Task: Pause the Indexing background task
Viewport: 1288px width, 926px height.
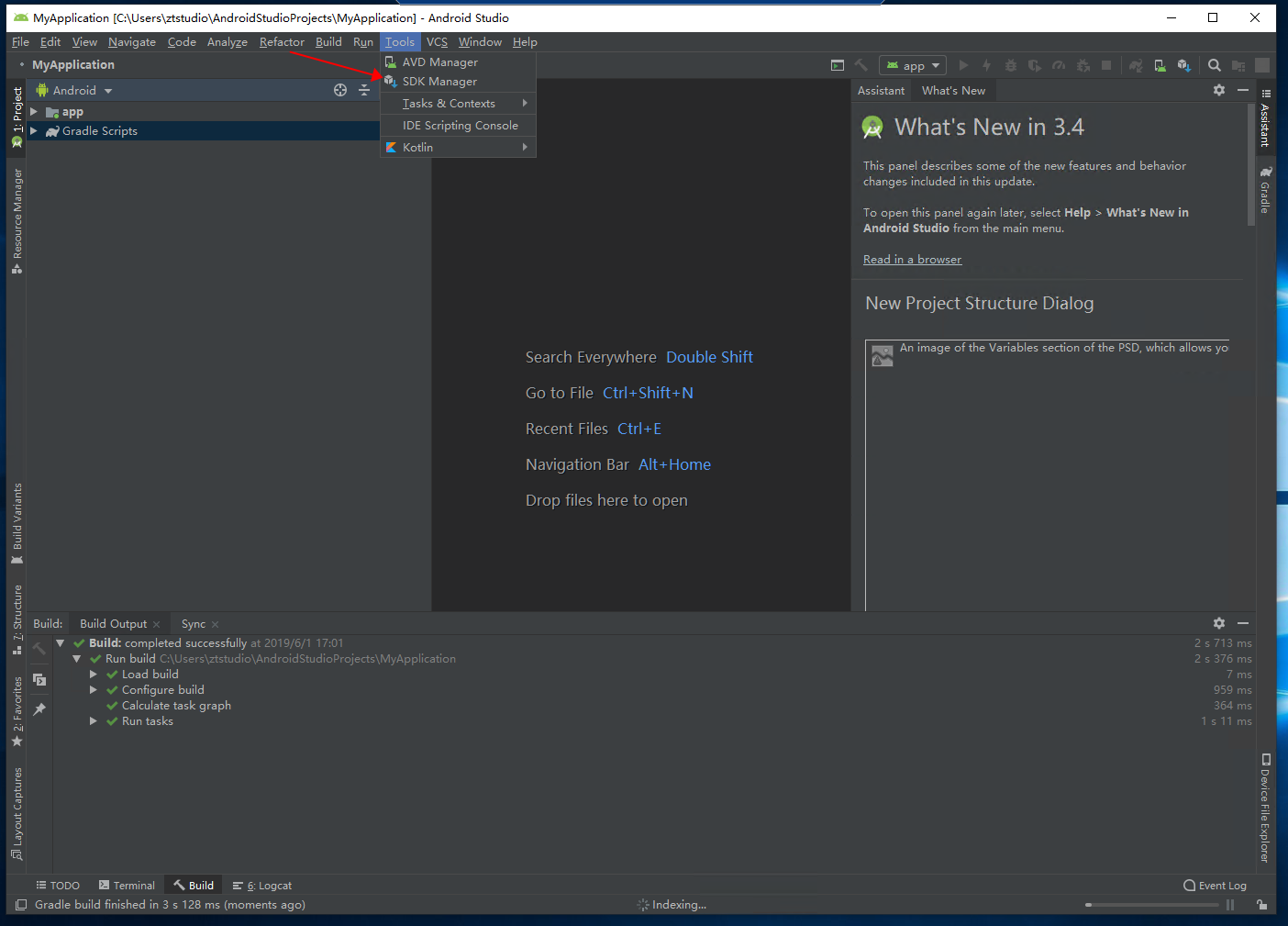Action: (1230, 905)
